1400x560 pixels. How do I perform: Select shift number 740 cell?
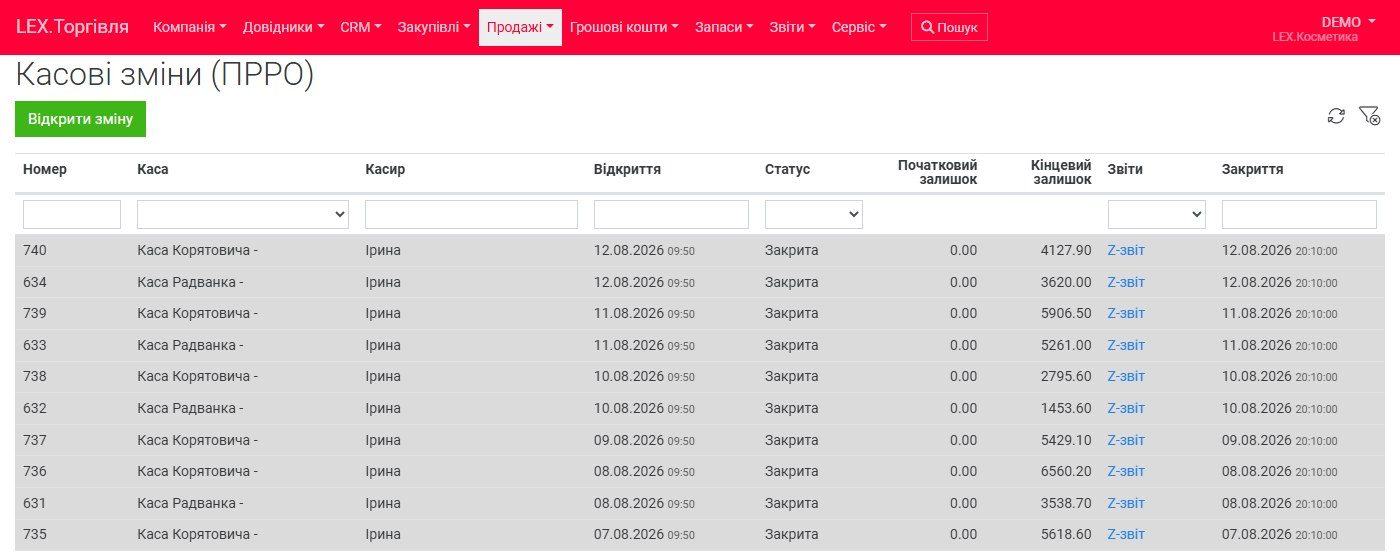click(x=35, y=250)
